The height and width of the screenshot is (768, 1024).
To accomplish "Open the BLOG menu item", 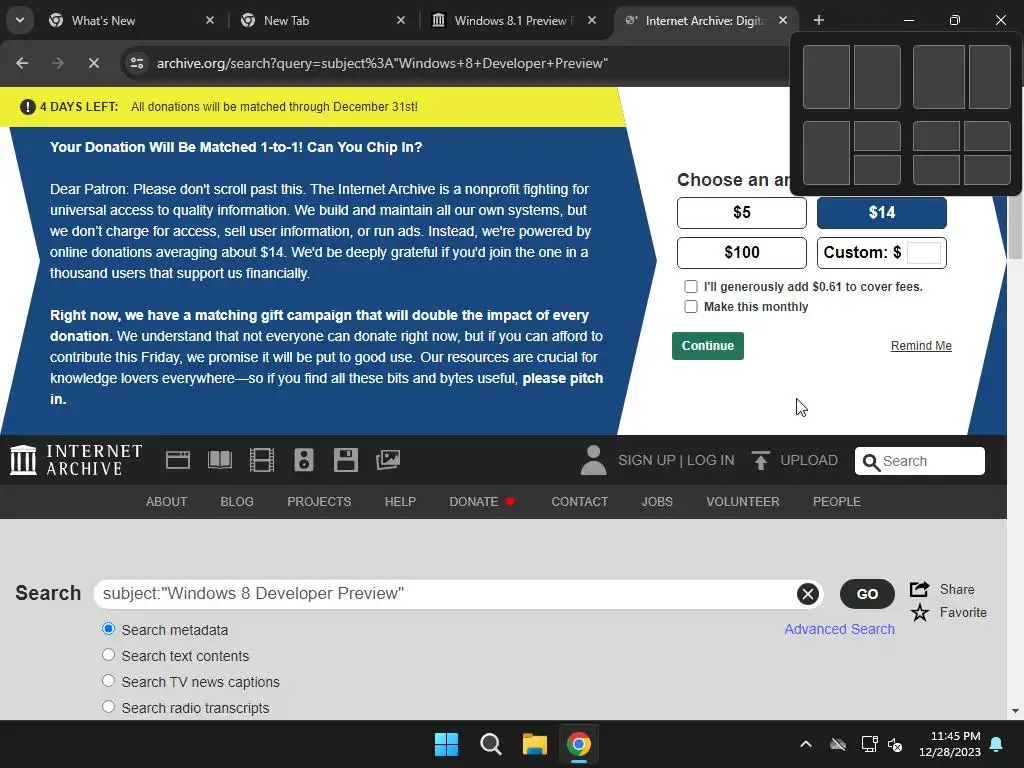I will click(237, 502).
